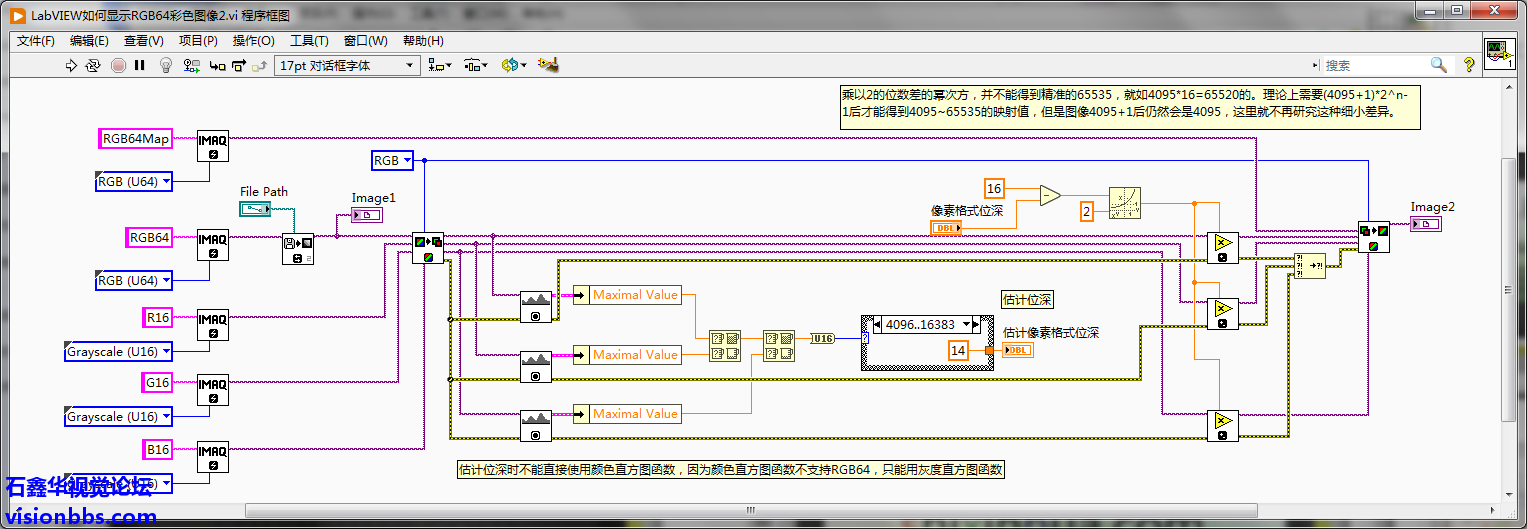Click the yellow context help question mark
This screenshot has height=529, width=1527.
pyautogui.click(x=1468, y=65)
